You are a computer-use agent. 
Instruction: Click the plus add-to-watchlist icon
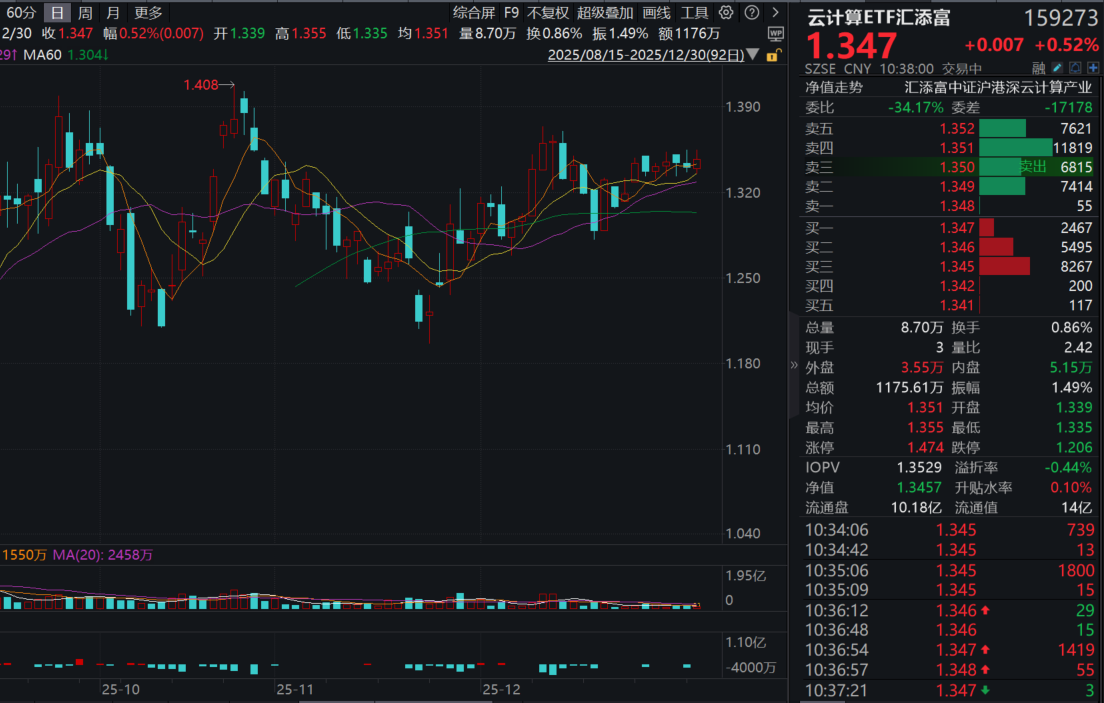coord(1093,67)
